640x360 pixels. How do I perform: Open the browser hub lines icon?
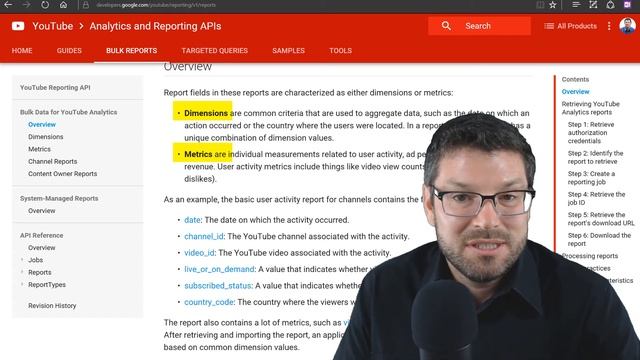tap(576, 5)
